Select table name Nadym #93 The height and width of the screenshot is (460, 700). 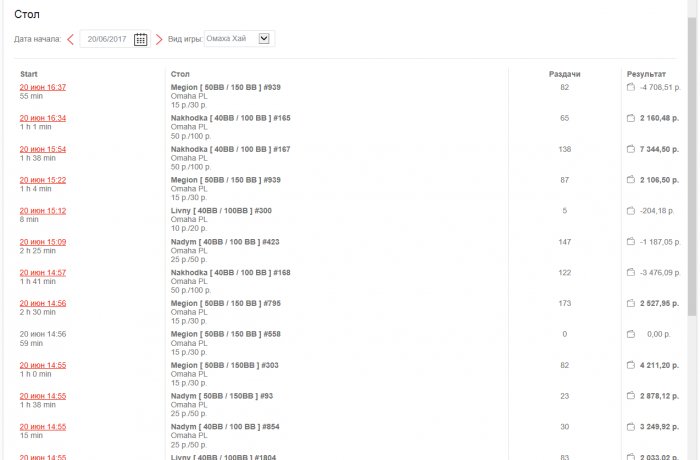coord(222,396)
